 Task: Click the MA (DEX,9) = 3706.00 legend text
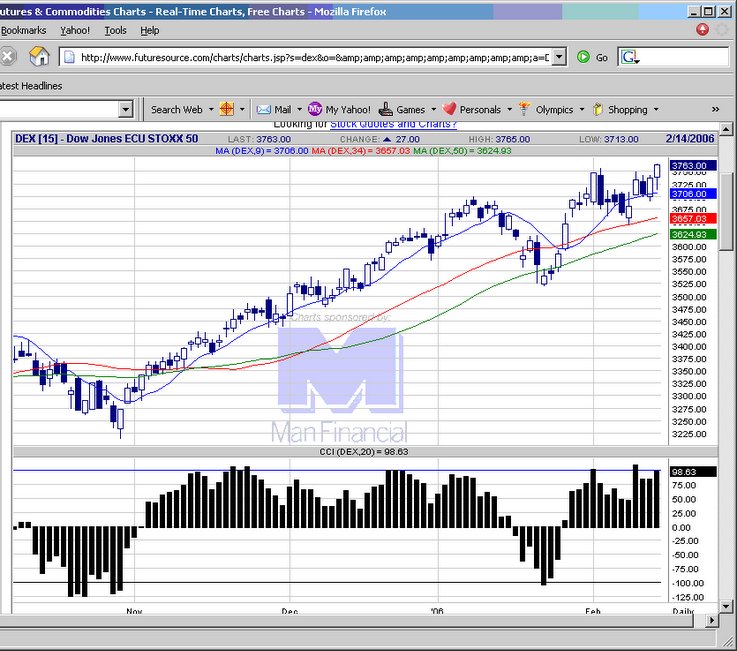click(x=262, y=151)
